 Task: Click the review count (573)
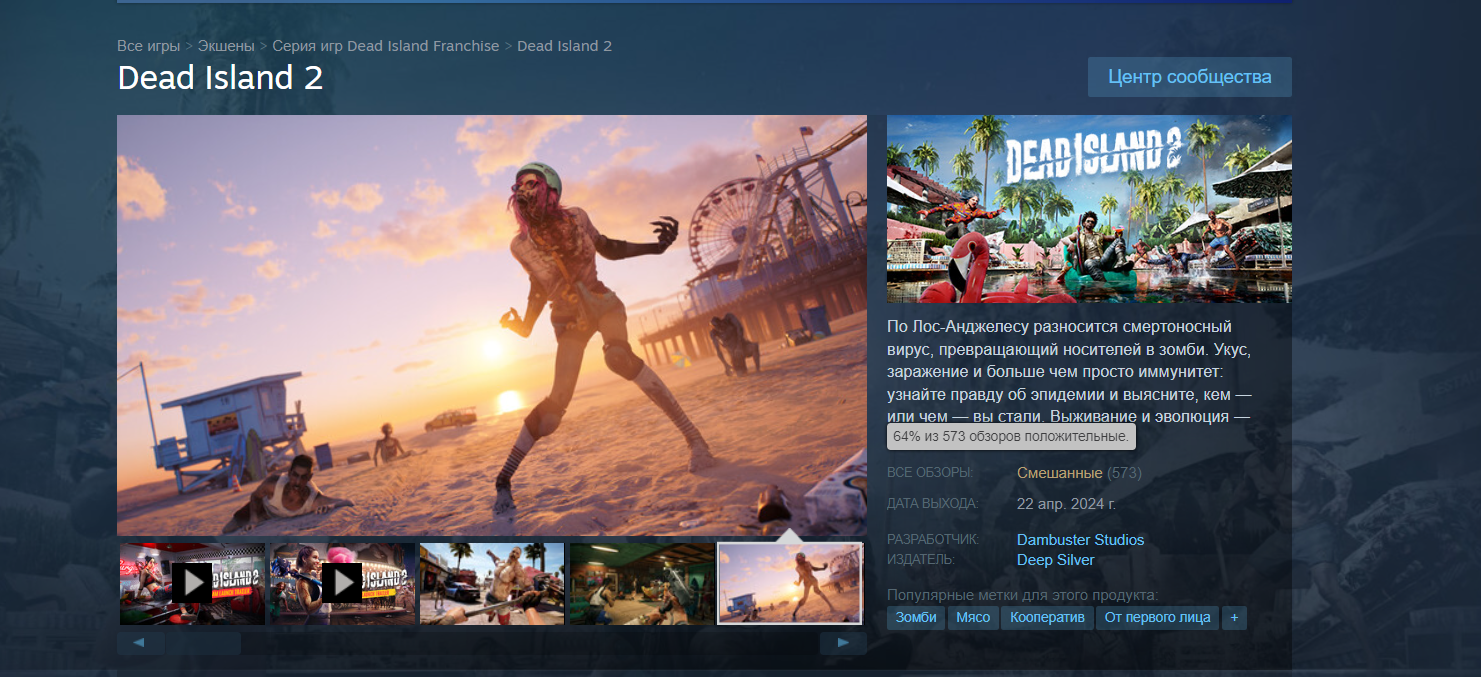pos(1124,473)
